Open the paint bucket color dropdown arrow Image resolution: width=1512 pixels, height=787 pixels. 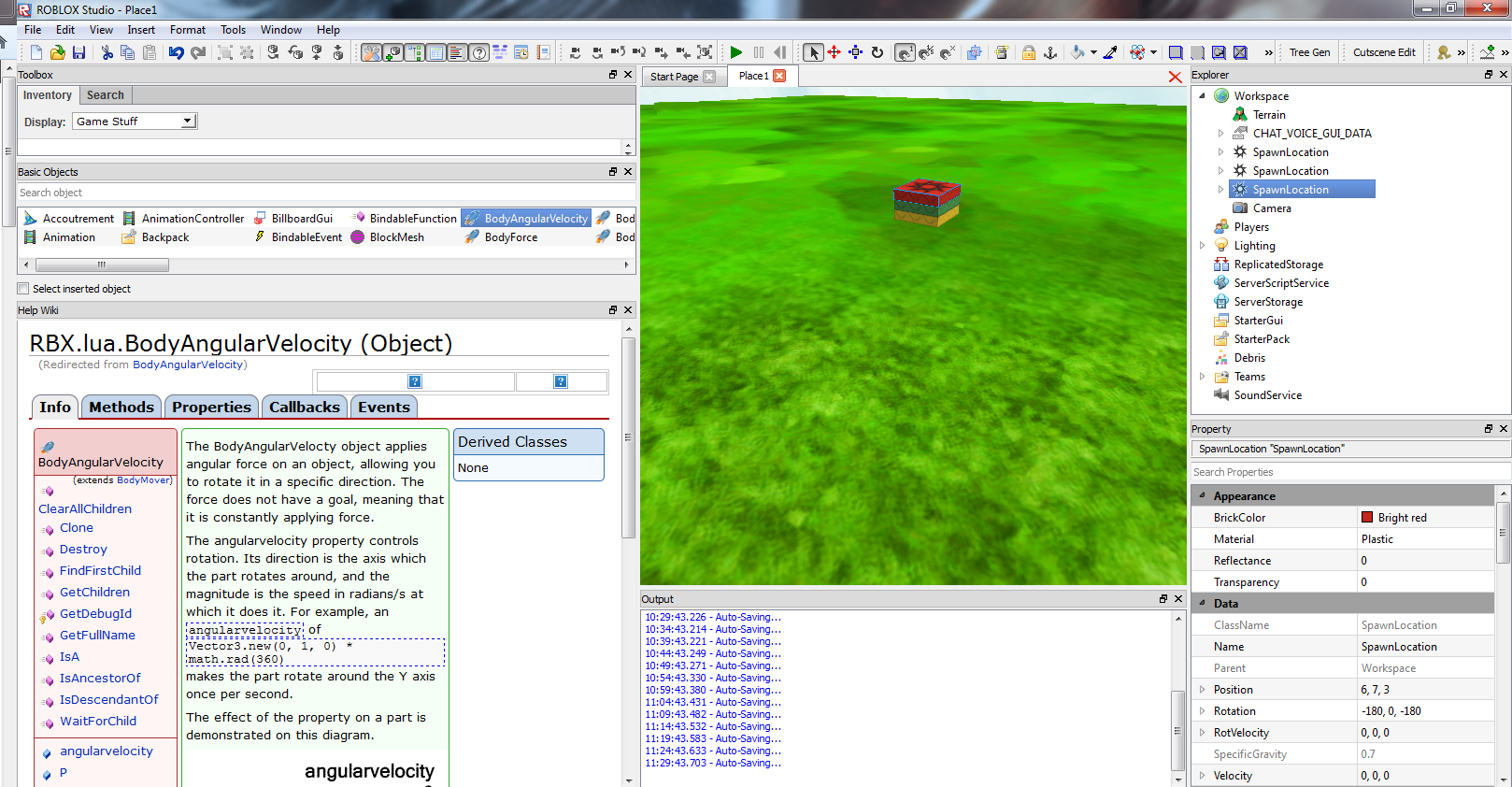click(1093, 53)
